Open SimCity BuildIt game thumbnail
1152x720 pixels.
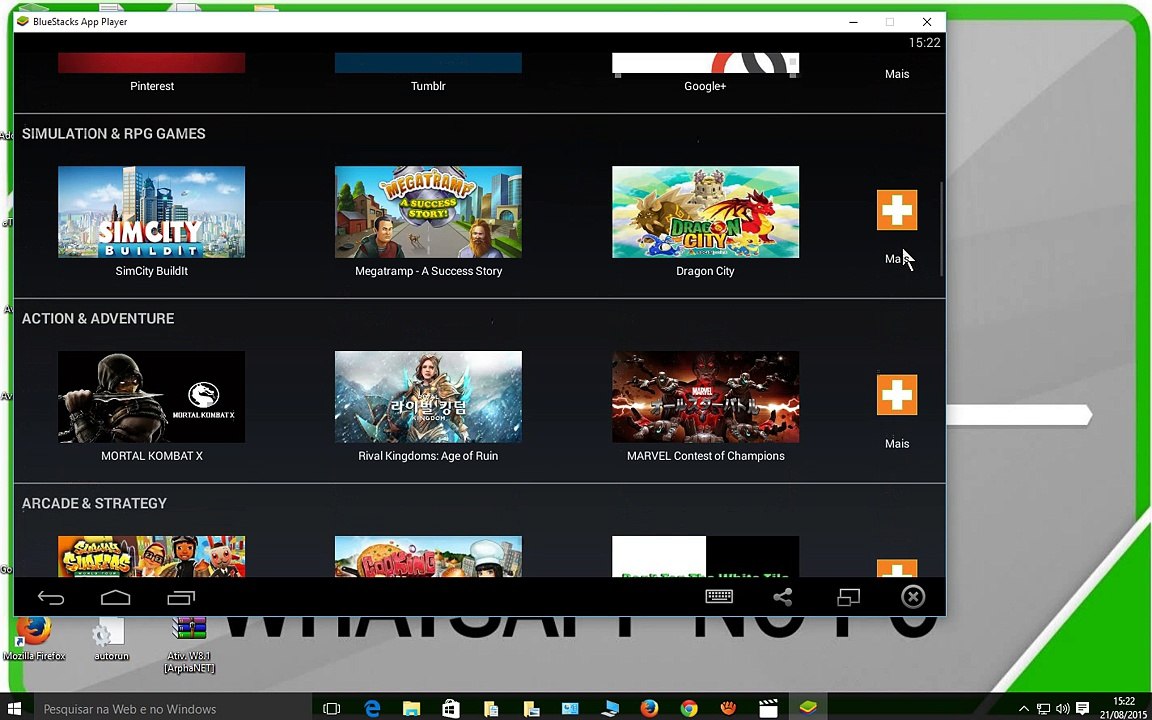[x=151, y=212]
